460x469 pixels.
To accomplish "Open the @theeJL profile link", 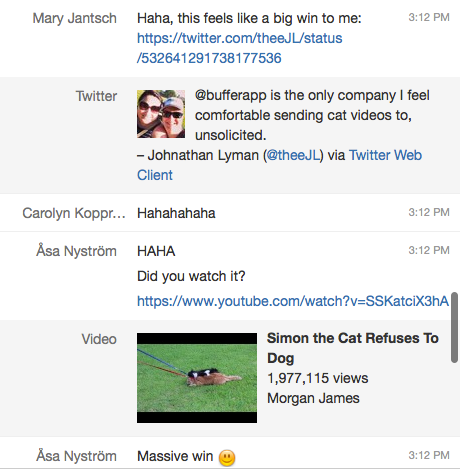I will click(293, 155).
